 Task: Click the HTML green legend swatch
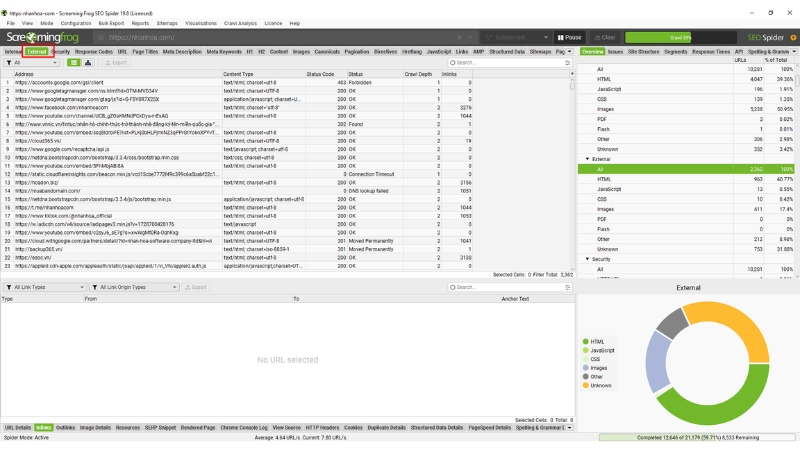pos(585,342)
